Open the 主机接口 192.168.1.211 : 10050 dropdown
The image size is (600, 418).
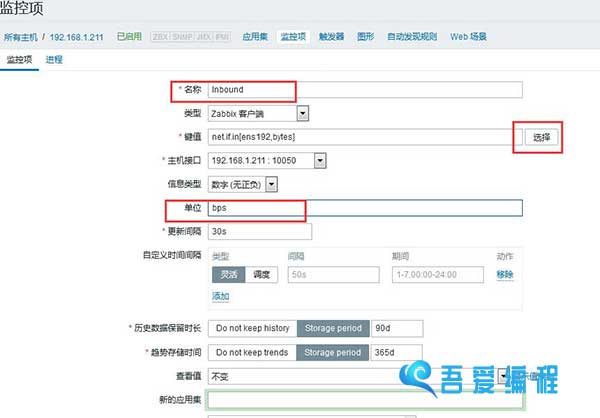point(267,161)
